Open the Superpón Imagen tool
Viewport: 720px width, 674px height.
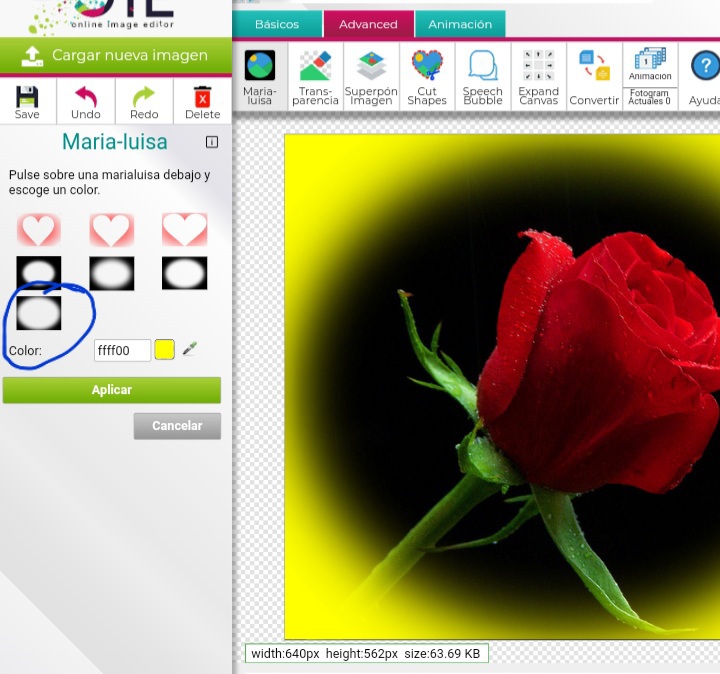(370, 67)
